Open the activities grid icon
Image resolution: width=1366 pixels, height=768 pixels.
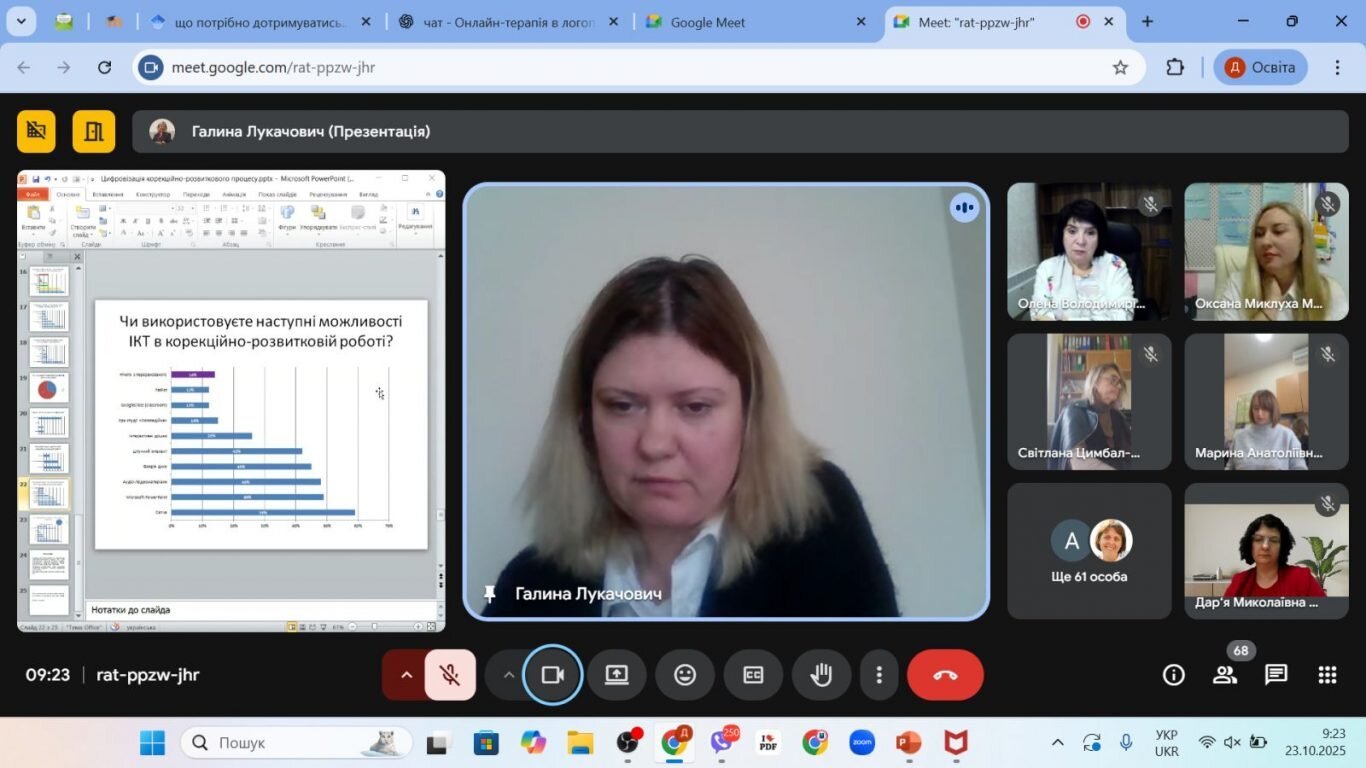[1327, 675]
